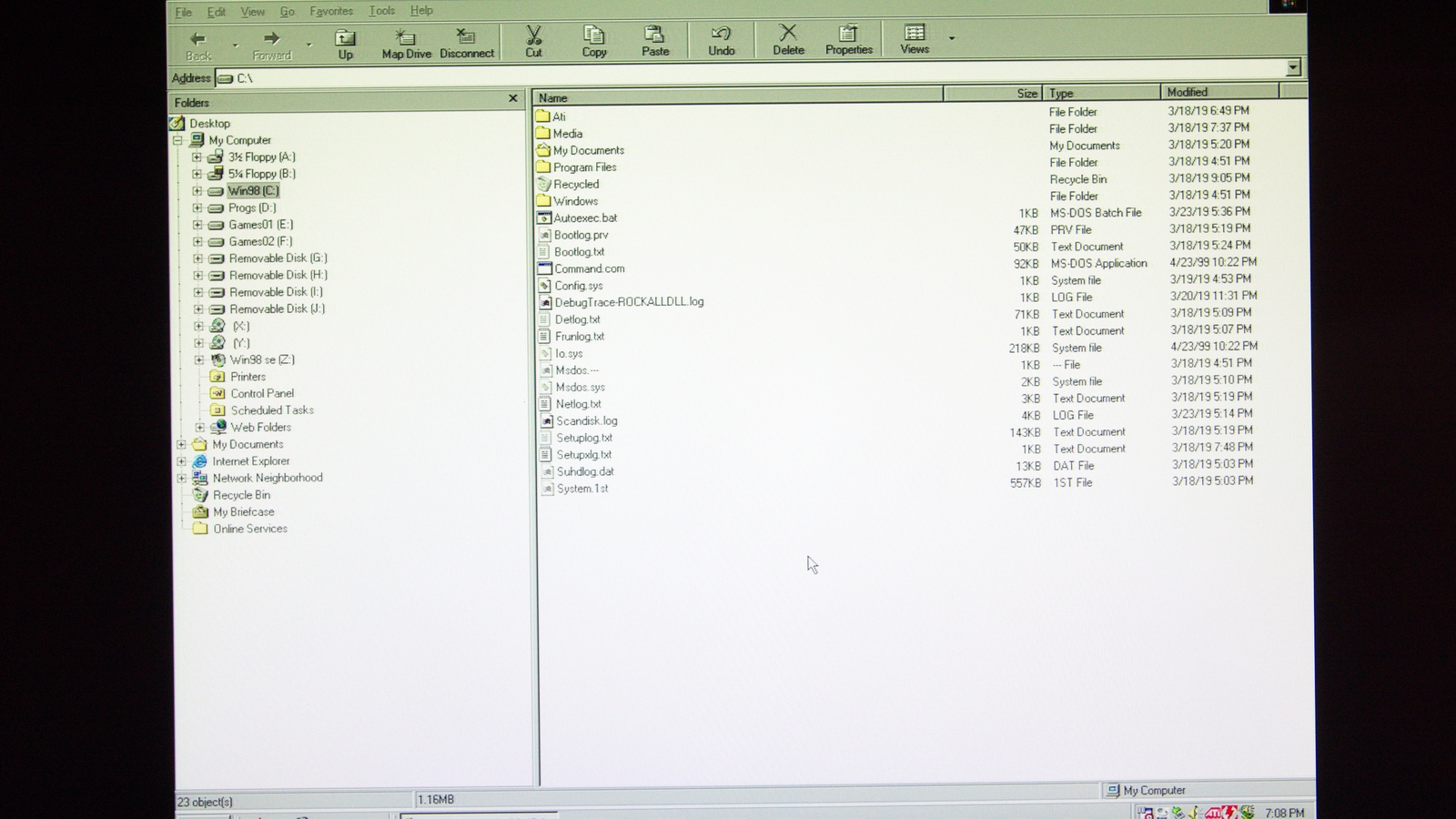The width and height of the screenshot is (1456, 819).
Task: Open the Tools menu
Action: click(381, 11)
